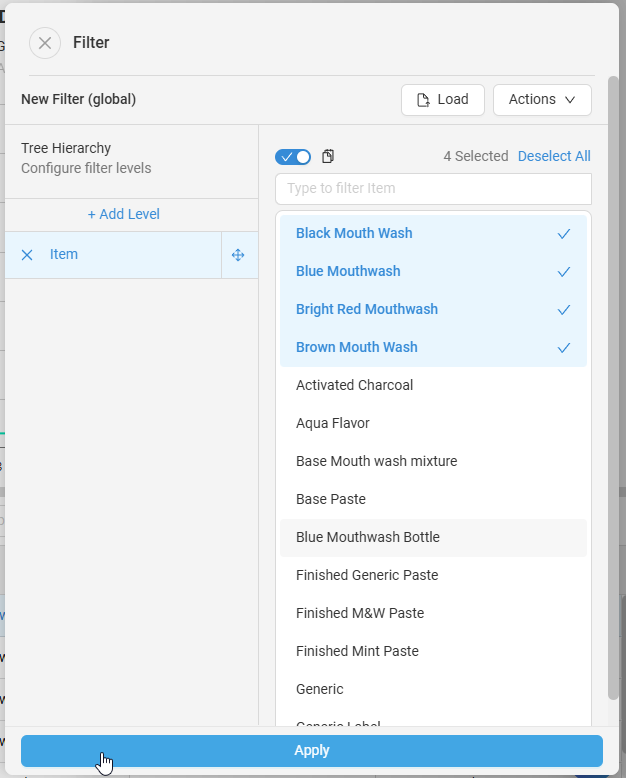This screenshot has height=778, width=626.
Task: Close the Filter dialog with X icon
Action: click(x=45, y=43)
